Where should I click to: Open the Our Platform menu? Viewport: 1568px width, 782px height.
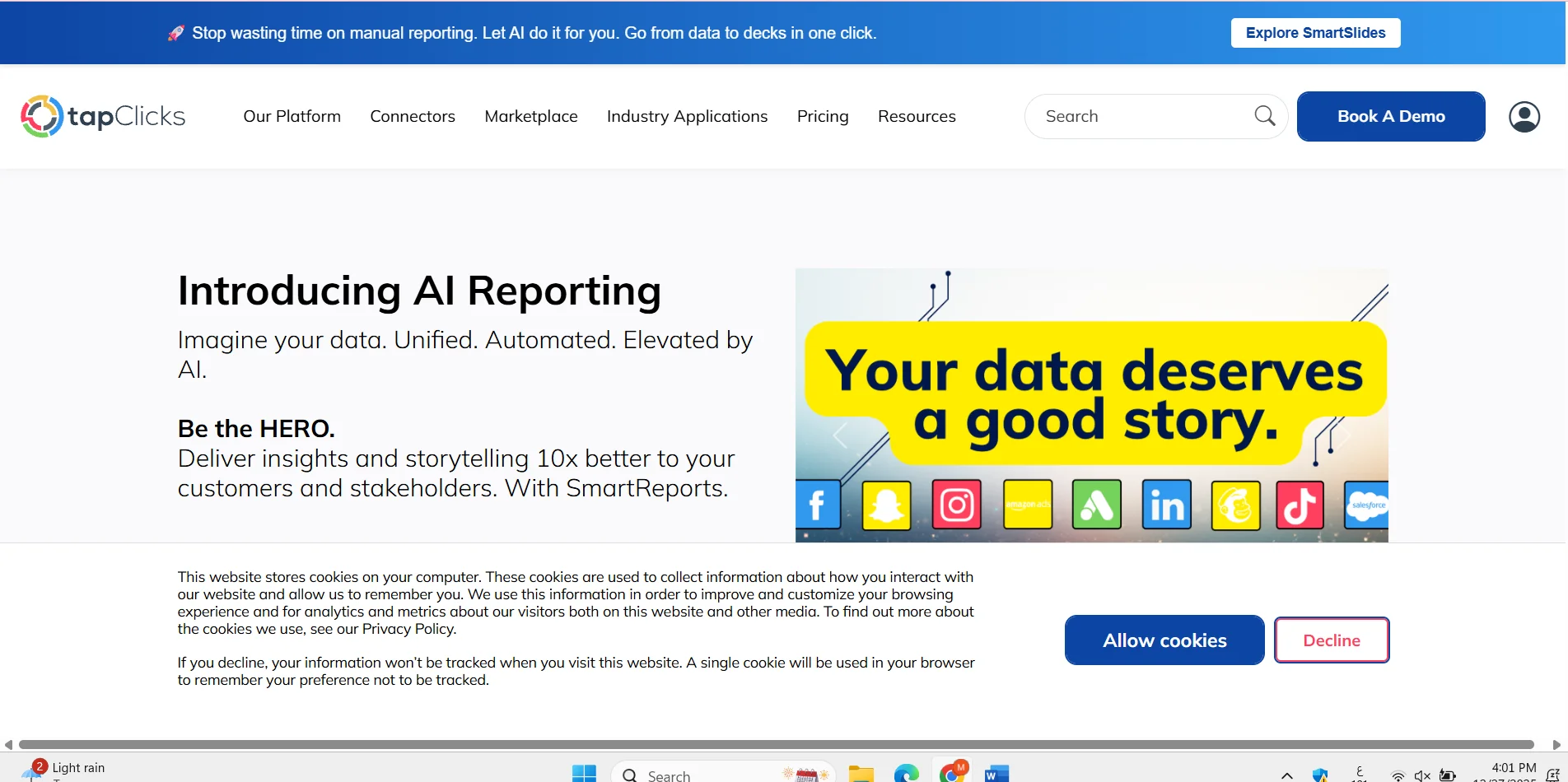292,116
